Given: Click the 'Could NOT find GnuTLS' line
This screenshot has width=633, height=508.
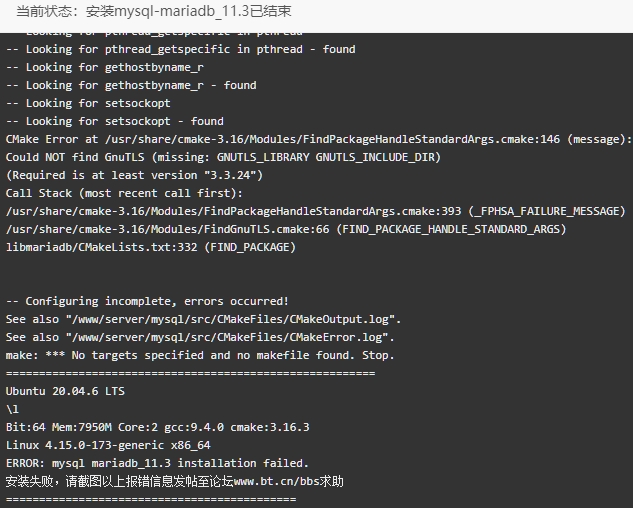Looking at the screenshot, I should coord(223,157).
